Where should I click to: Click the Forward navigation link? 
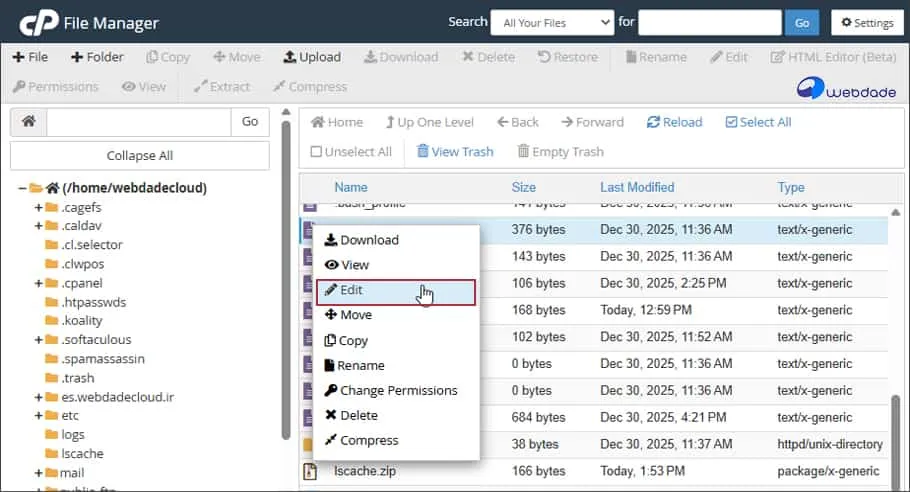(x=593, y=122)
